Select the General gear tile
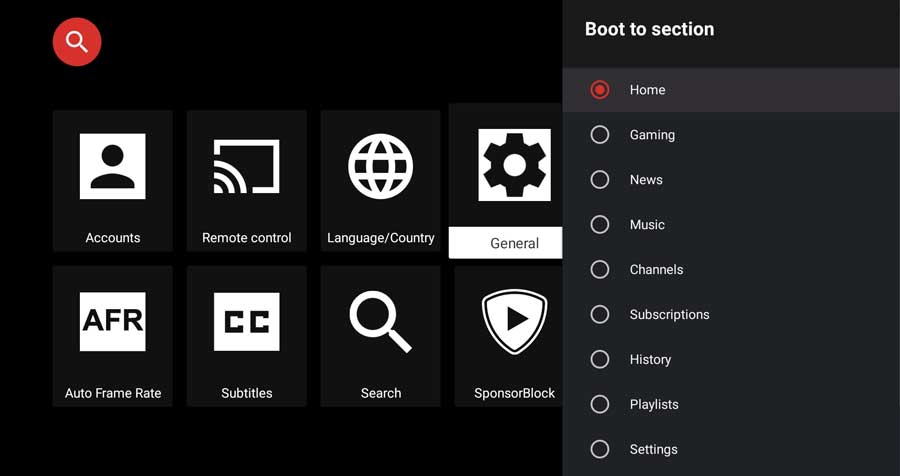Viewport: 900px width, 476px height. (506, 181)
